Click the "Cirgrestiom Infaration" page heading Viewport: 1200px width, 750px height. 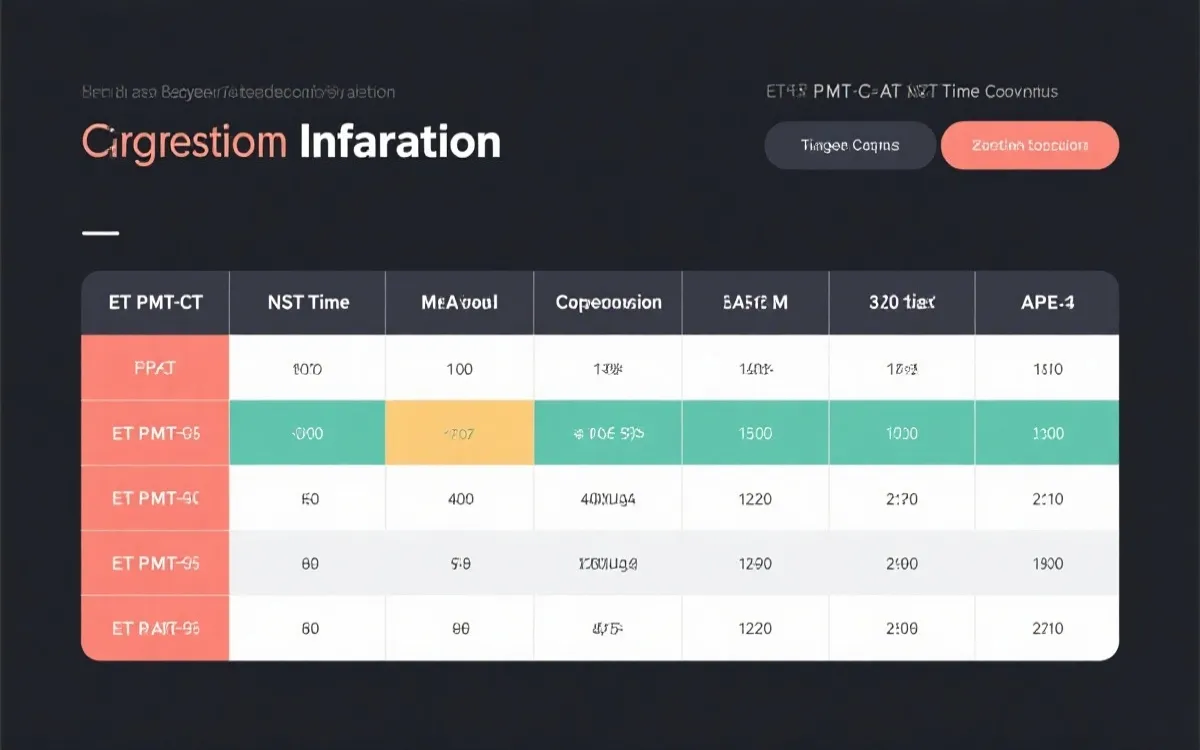click(291, 143)
